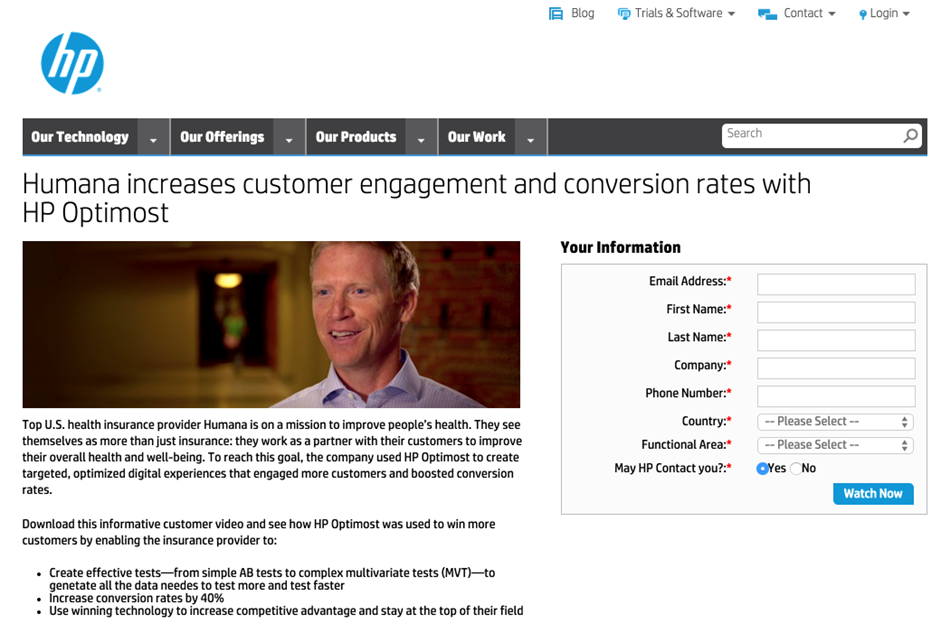This screenshot has width=941, height=633.
Task: Open the Functional Area select dropdown
Action: point(835,445)
